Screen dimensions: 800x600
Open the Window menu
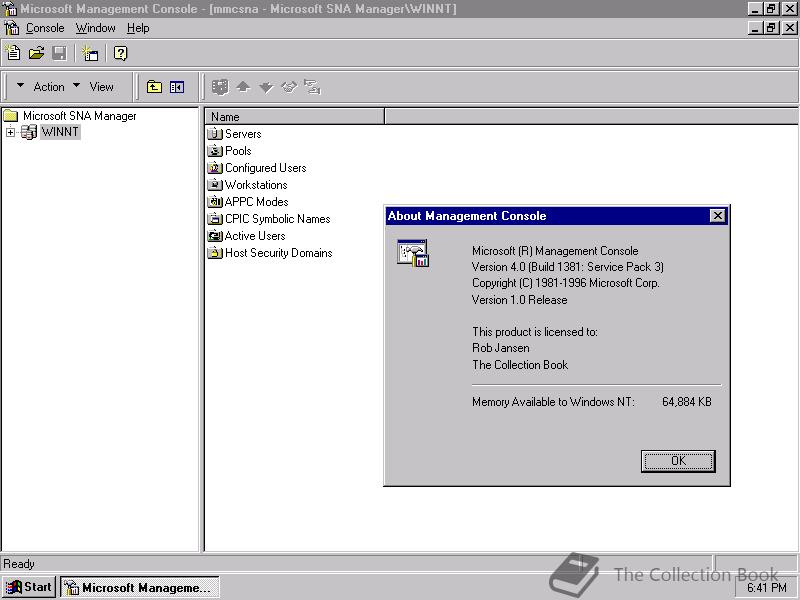click(x=95, y=28)
